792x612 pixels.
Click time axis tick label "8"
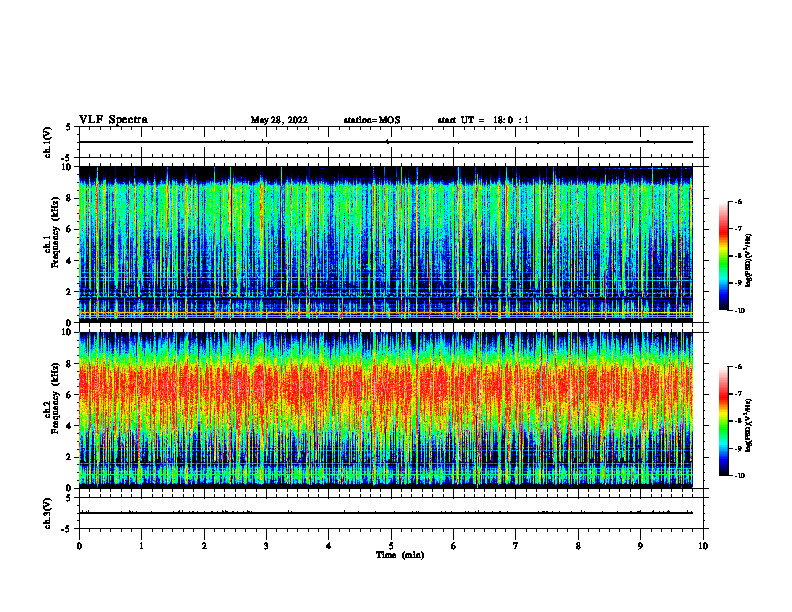coord(578,546)
